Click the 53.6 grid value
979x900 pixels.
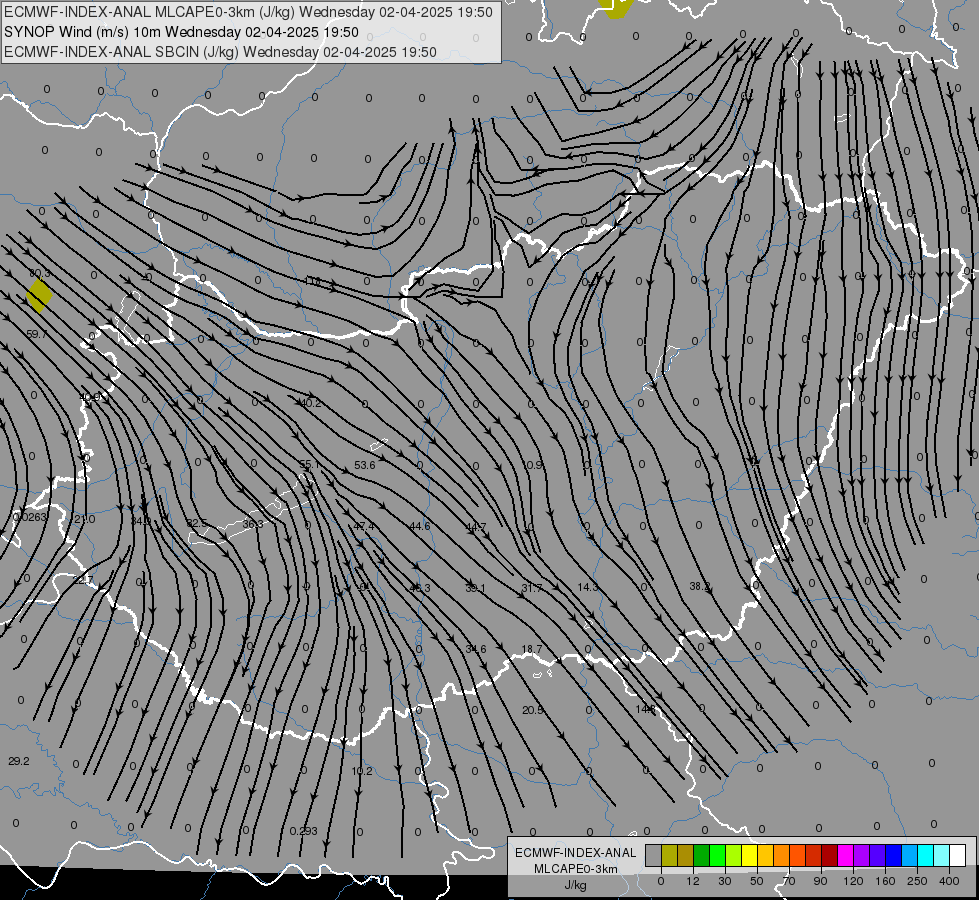point(365,465)
